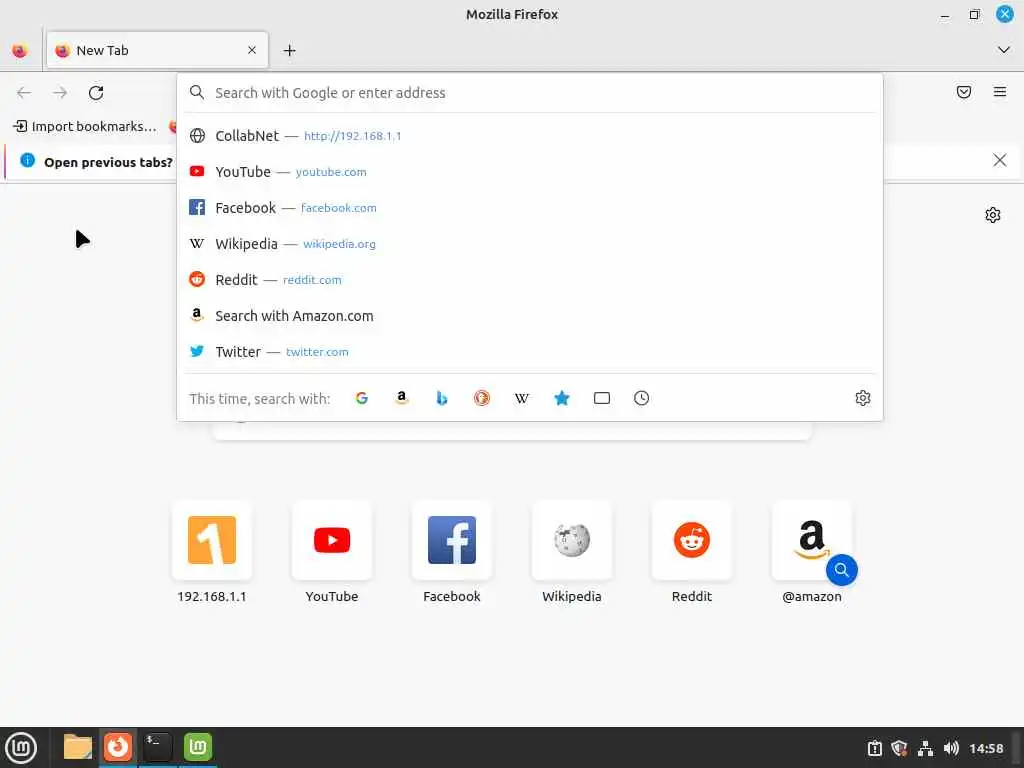Choose Search with Amazon.com suggestion

pyautogui.click(x=530, y=315)
